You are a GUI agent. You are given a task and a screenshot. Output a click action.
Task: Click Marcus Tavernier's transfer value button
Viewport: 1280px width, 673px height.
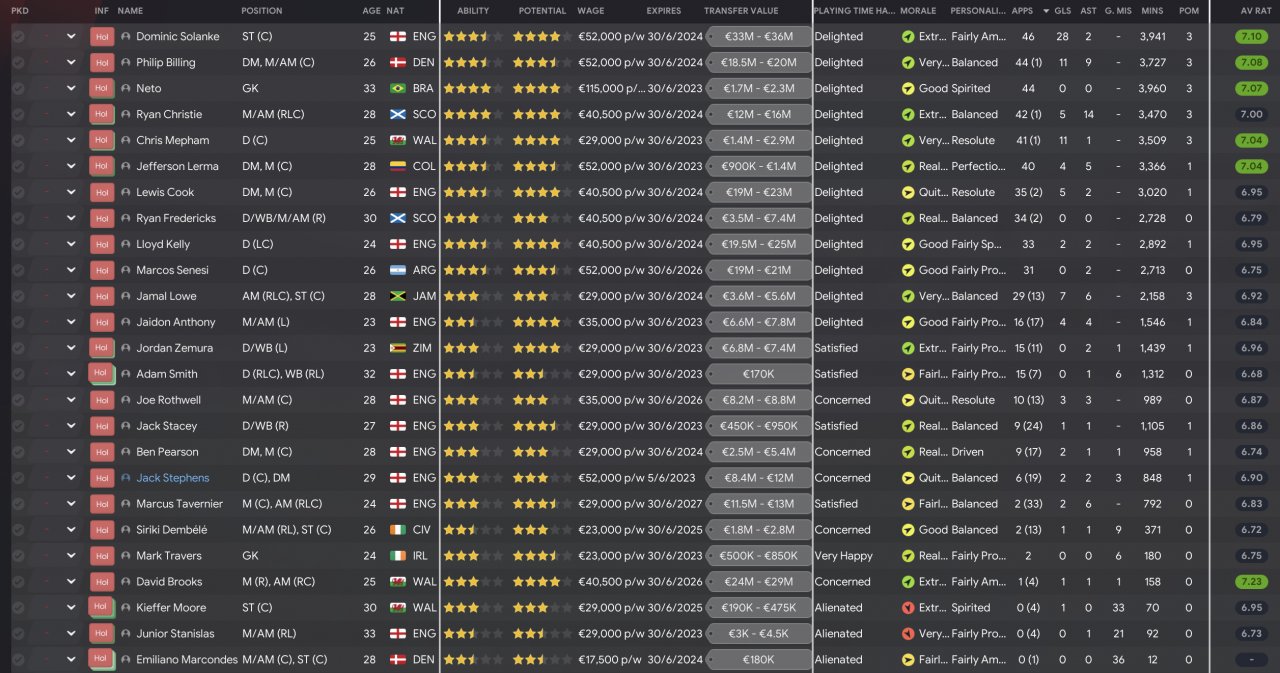click(x=758, y=504)
